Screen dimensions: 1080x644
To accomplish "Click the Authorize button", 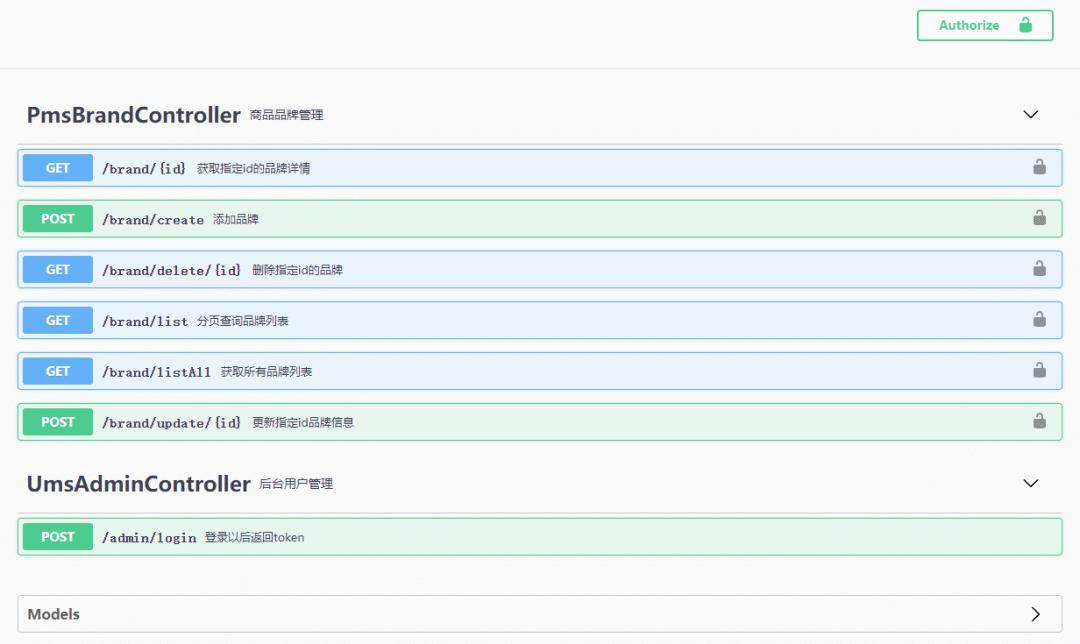I will pos(984,25).
